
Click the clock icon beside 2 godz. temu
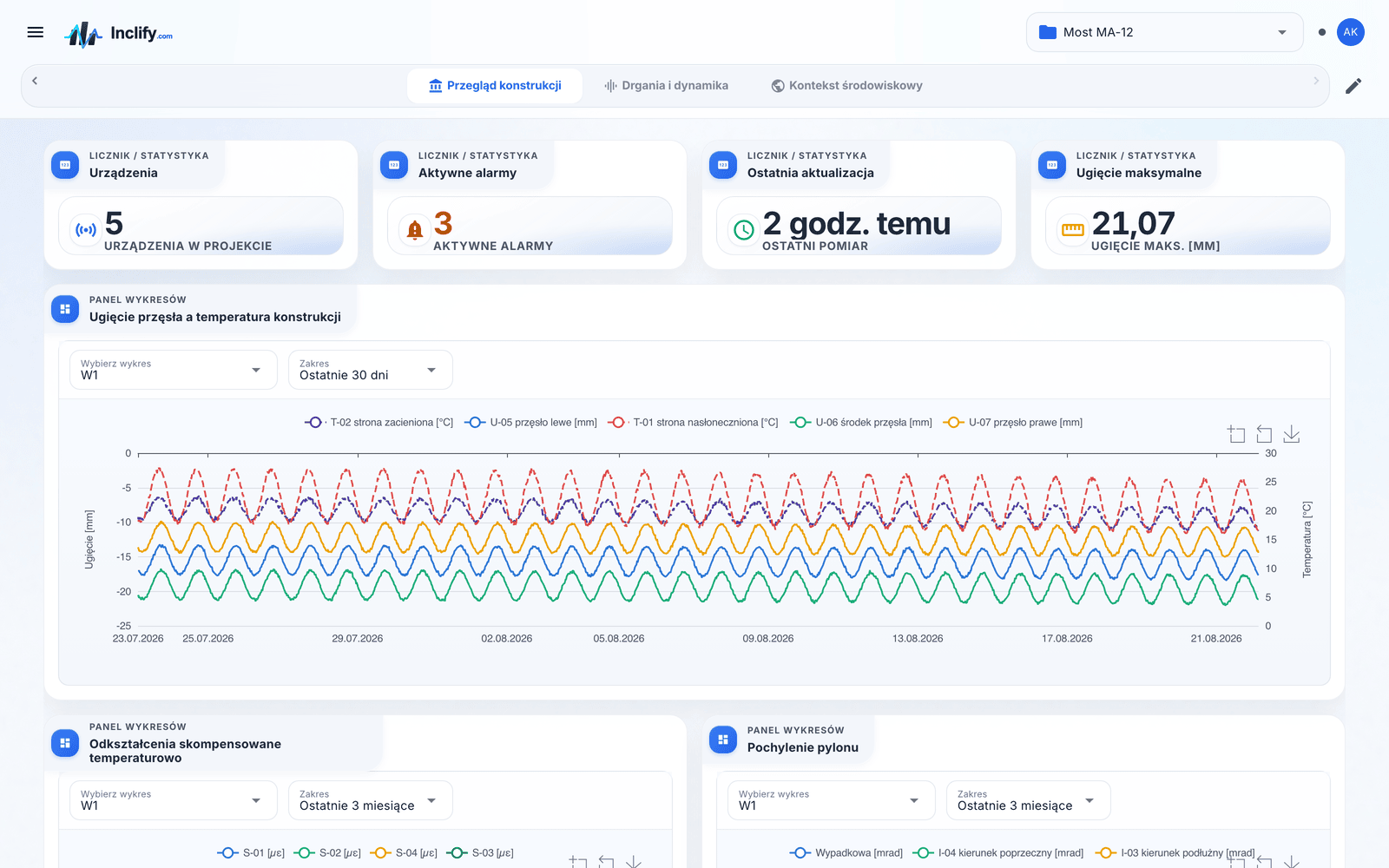pos(744,230)
